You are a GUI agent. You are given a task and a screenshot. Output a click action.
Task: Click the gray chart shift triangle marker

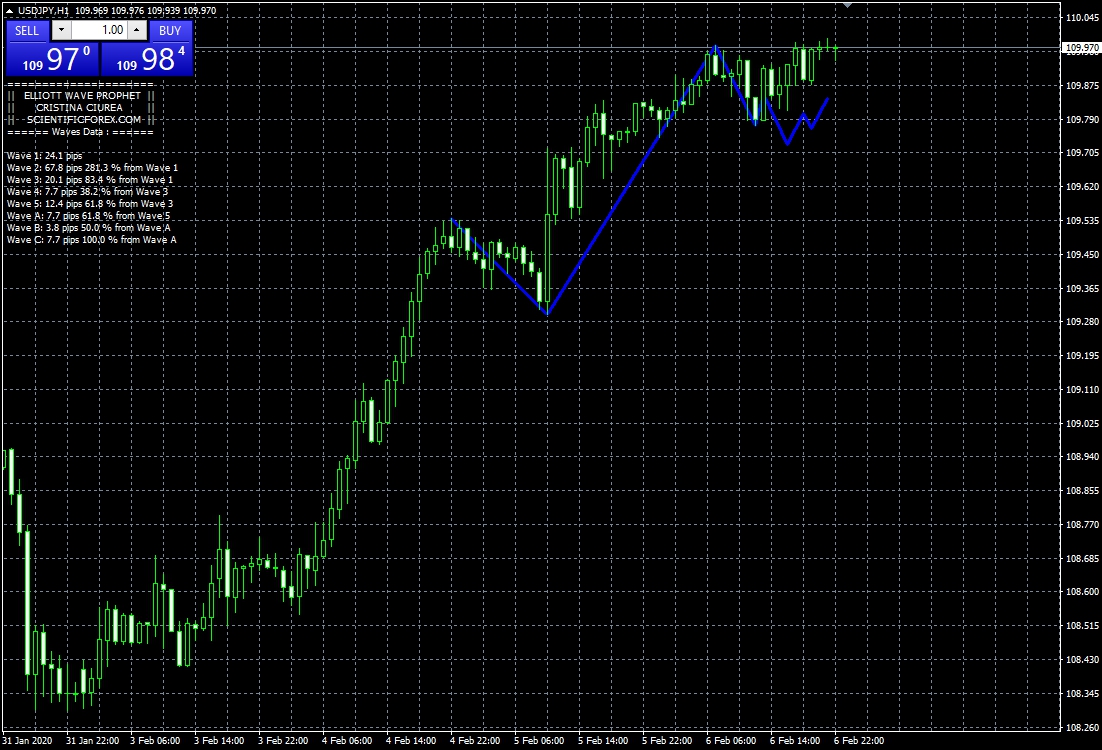point(848,6)
